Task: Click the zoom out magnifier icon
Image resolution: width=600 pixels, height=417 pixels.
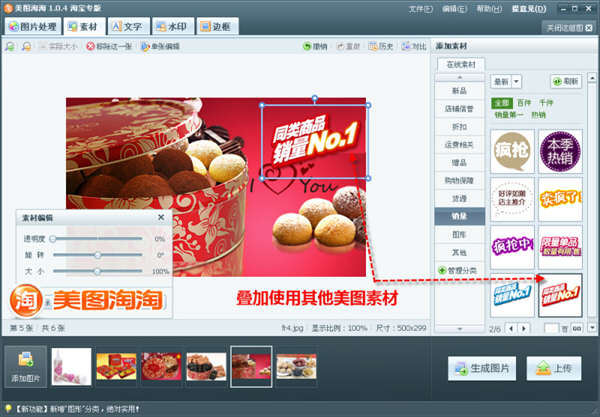Action: coord(26,46)
